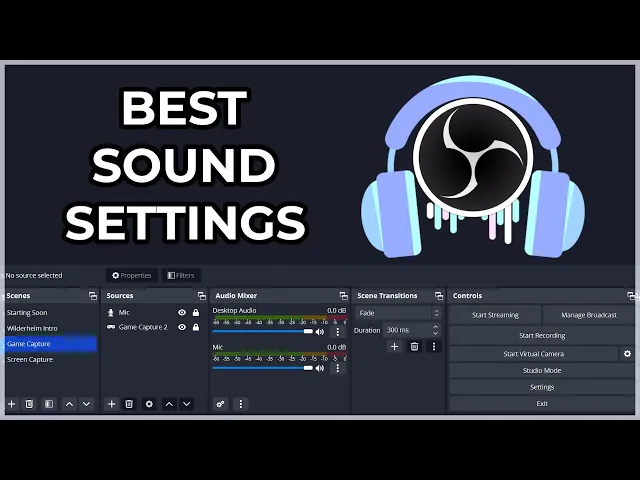Viewport: 640px width, 480px height.
Task: Undock the Audio Mixer panel
Action: 344,296
